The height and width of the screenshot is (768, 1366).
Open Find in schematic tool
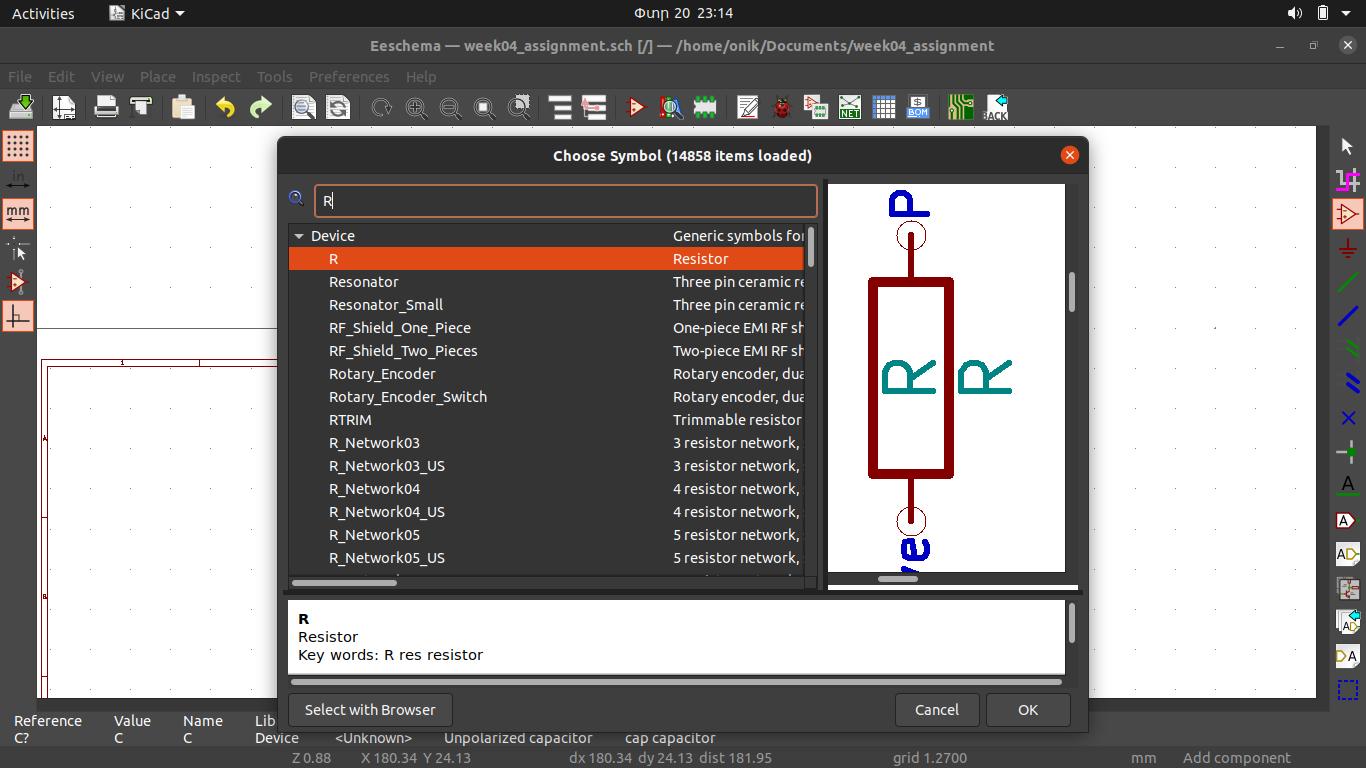click(x=304, y=107)
